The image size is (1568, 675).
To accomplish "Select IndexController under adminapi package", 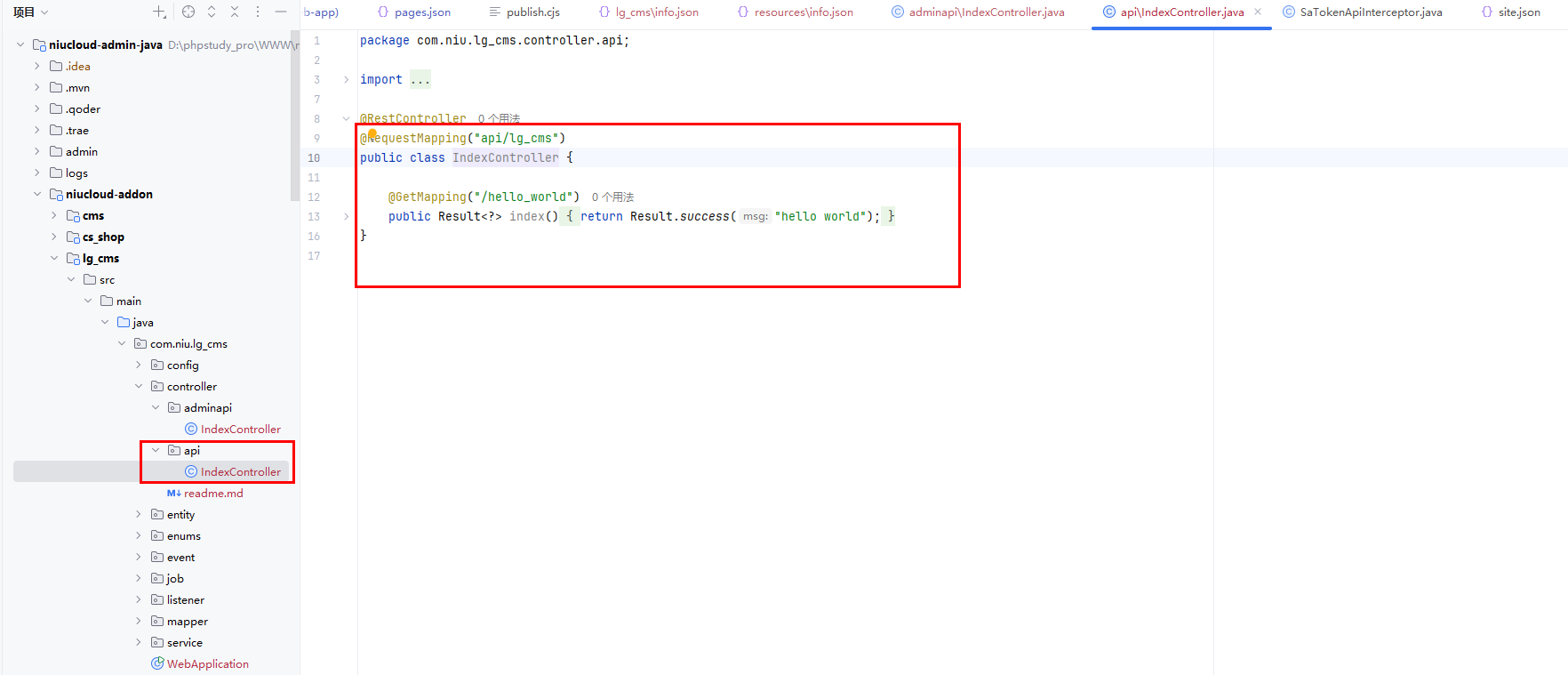I will coord(240,429).
